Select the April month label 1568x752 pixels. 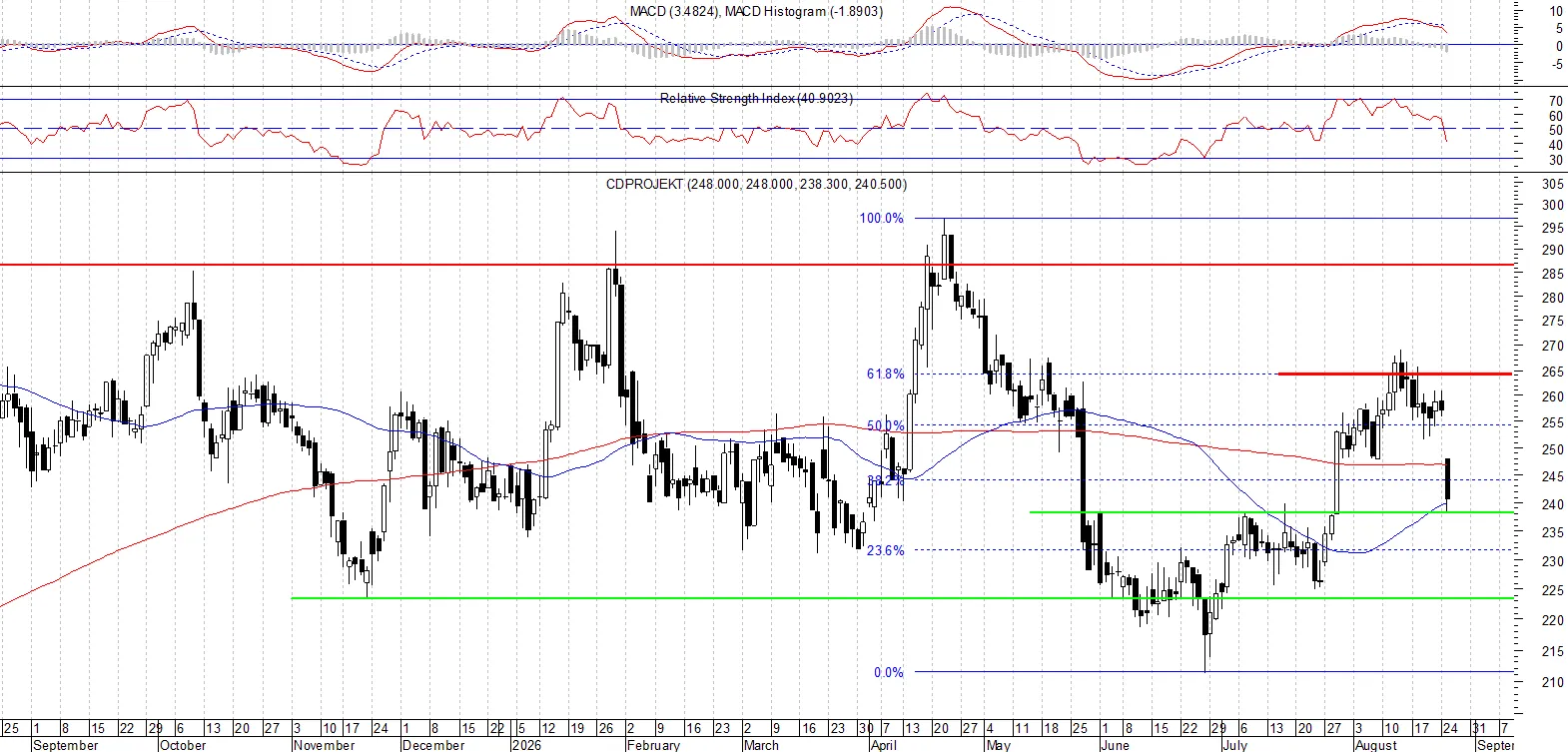click(883, 745)
